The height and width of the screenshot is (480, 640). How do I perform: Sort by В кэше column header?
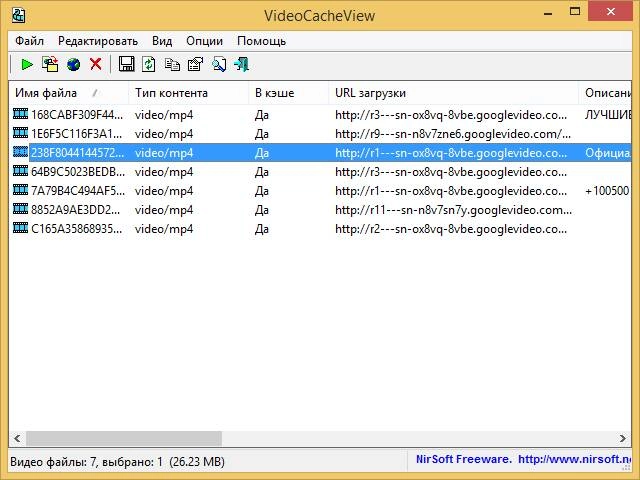(289, 93)
